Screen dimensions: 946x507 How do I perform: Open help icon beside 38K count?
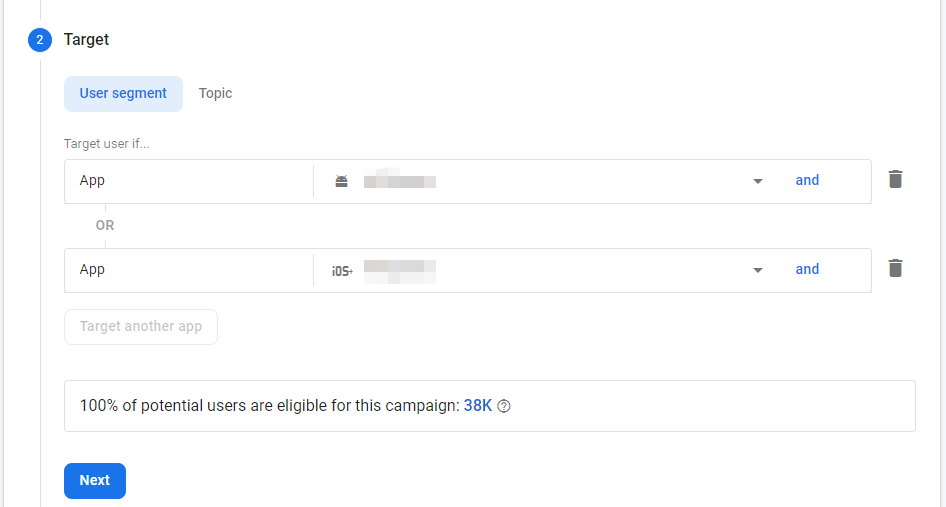tap(504, 406)
